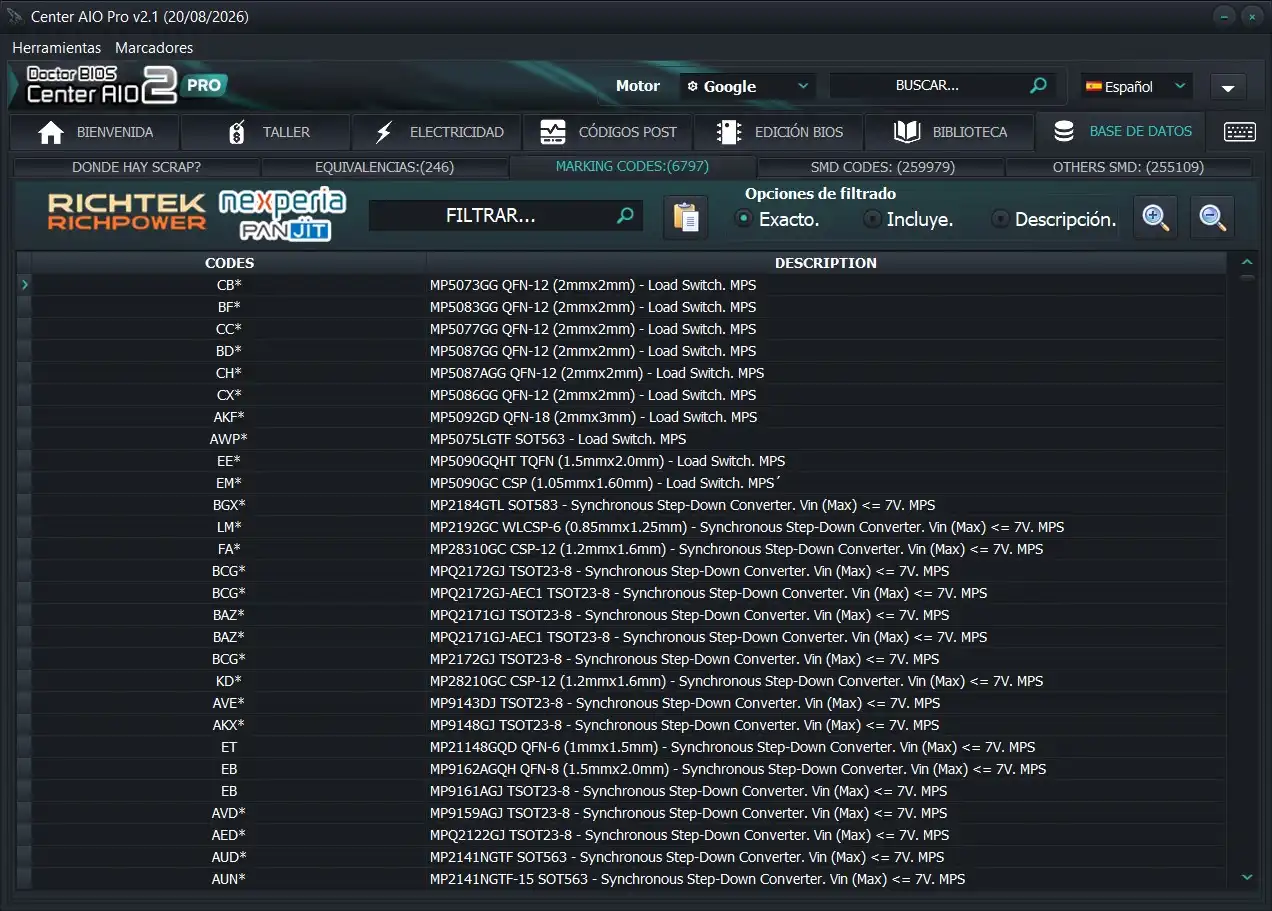Open the Español language dropdown
The width and height of the screenshot is (1272, 911).
point(1136,87)
